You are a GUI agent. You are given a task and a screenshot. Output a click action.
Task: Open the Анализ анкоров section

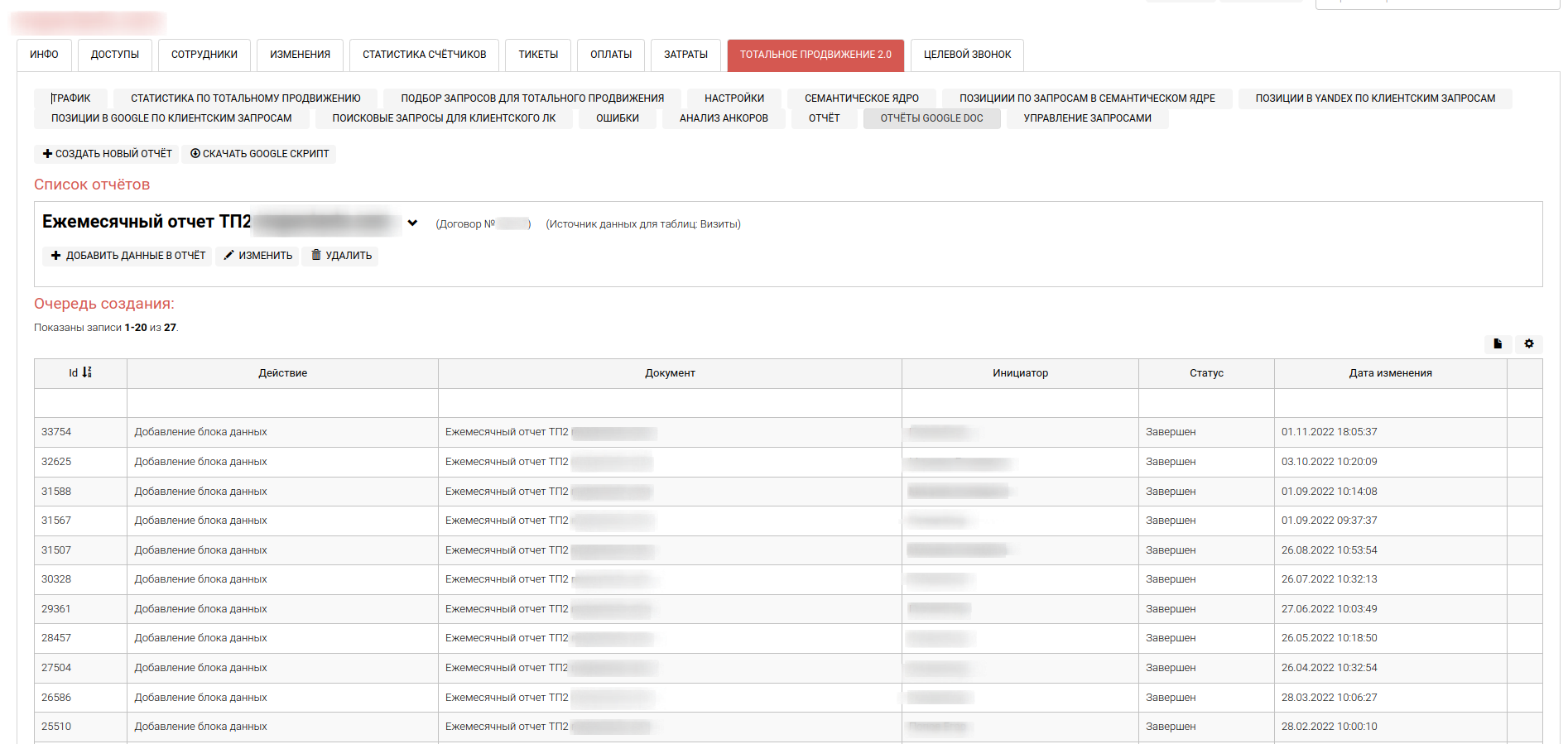(724, 118)
